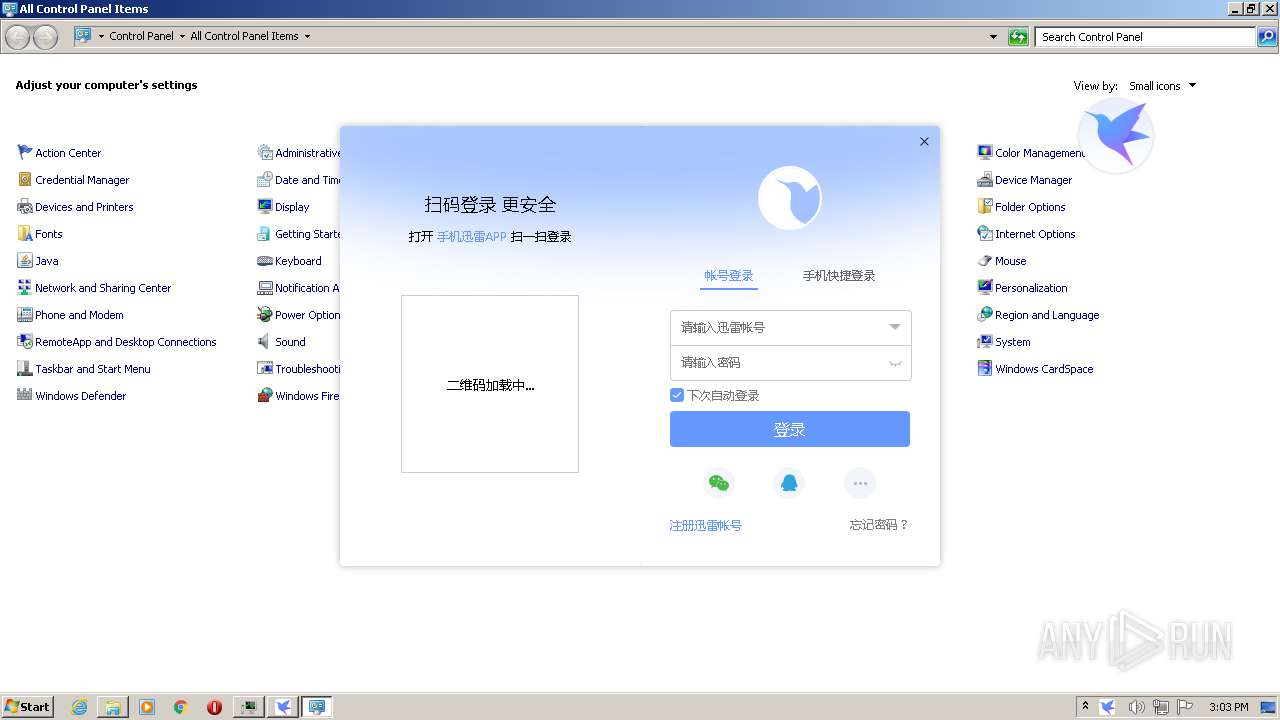Click the volume speaker tray icon
The width and height of the screenshot is (1280, 720).
(1136, 707)
